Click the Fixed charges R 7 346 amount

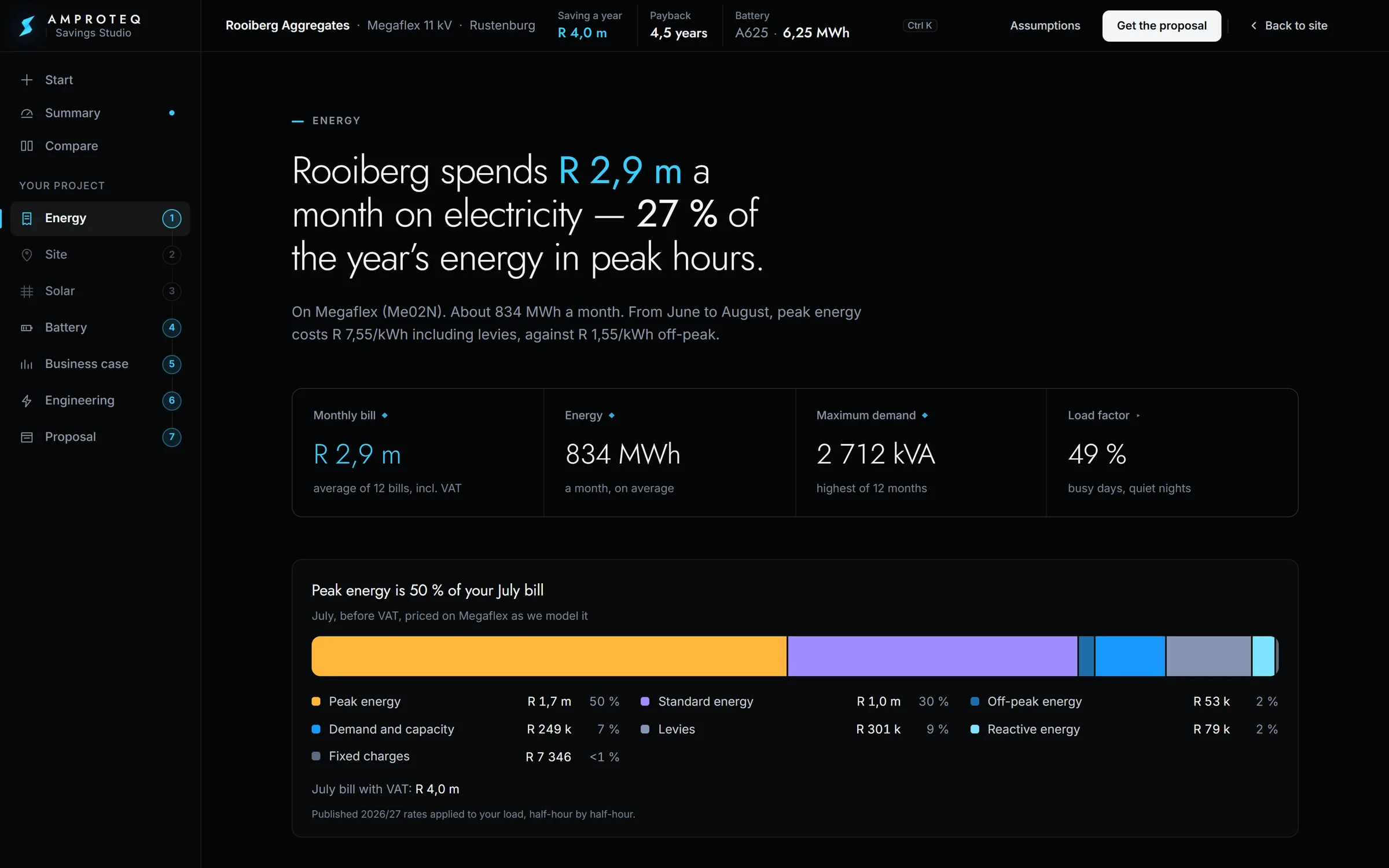548,757
